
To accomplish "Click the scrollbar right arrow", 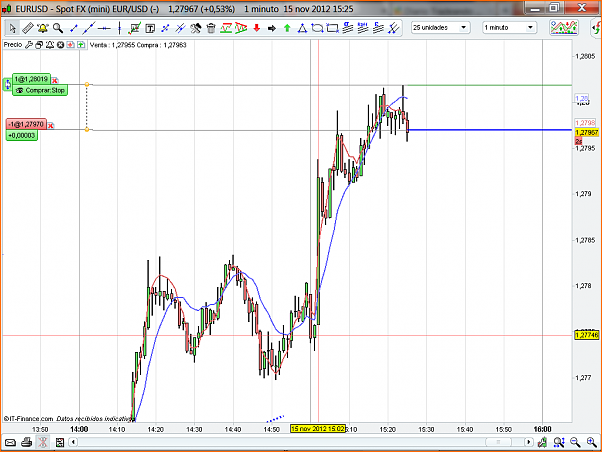I will point(529,442).
